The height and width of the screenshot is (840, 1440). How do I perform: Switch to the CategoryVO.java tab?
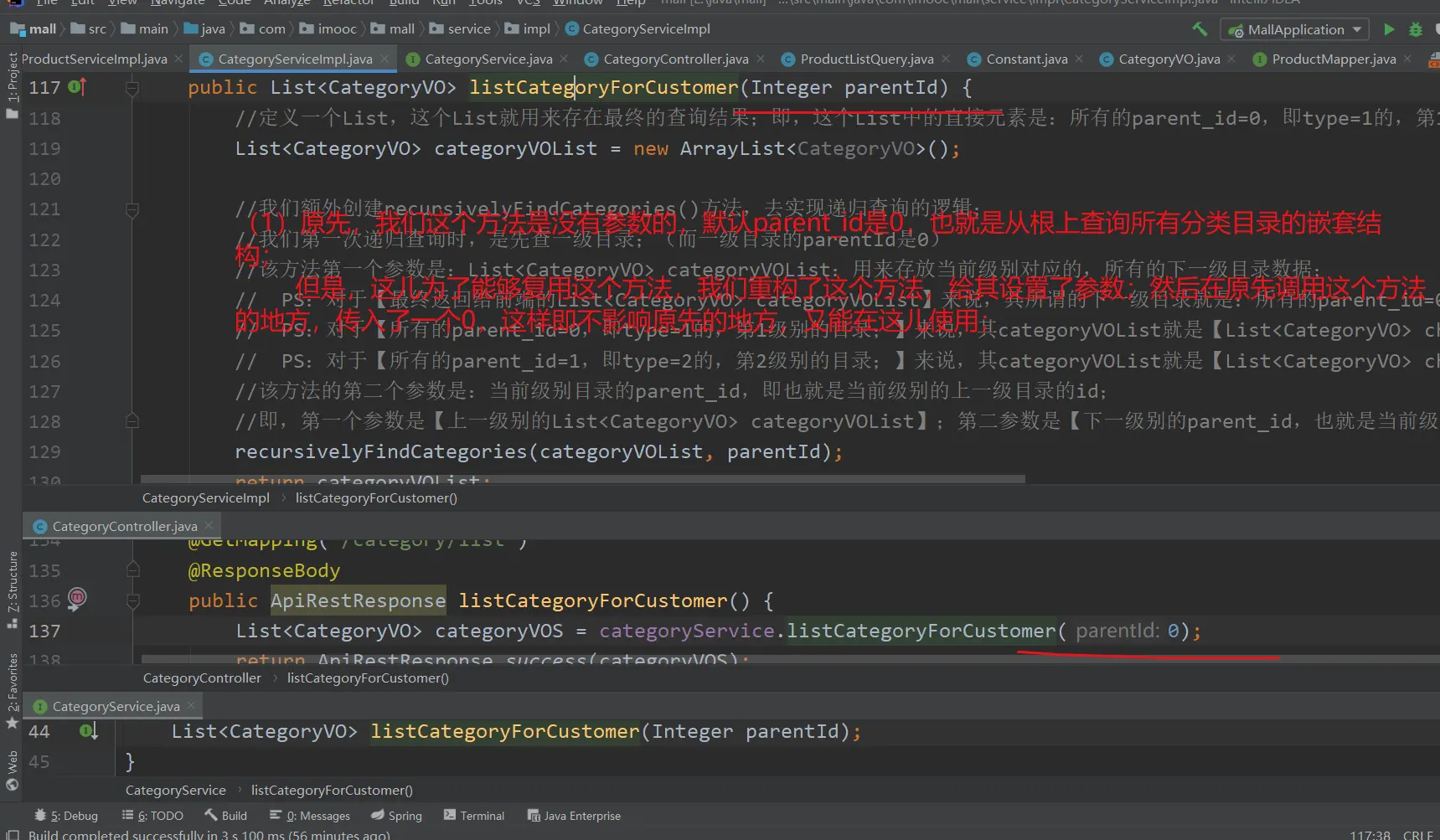(x=1169, y=59)
